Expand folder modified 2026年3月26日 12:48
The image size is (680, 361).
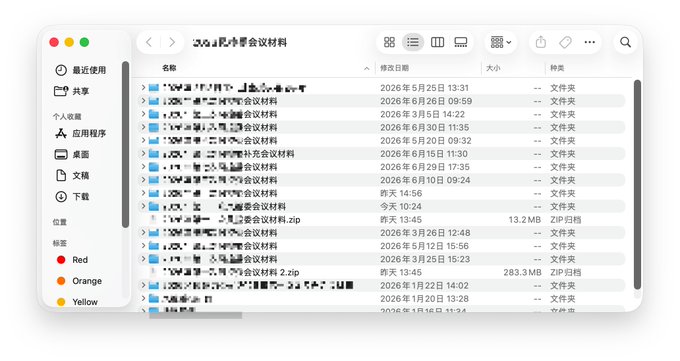(x=143, y=233)
